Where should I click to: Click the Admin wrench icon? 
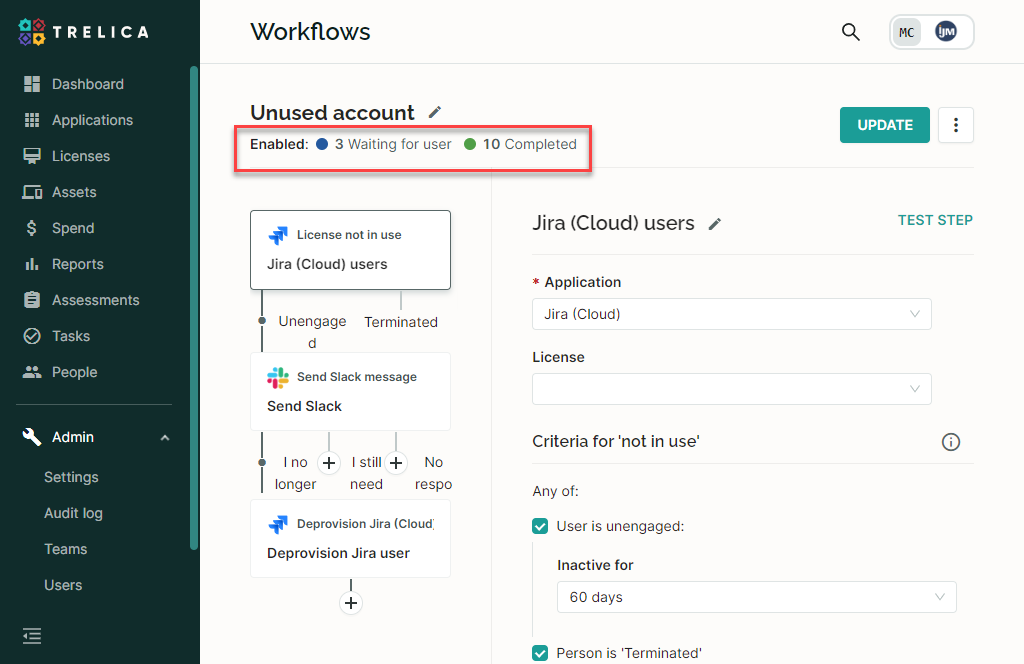click(31, 437)
